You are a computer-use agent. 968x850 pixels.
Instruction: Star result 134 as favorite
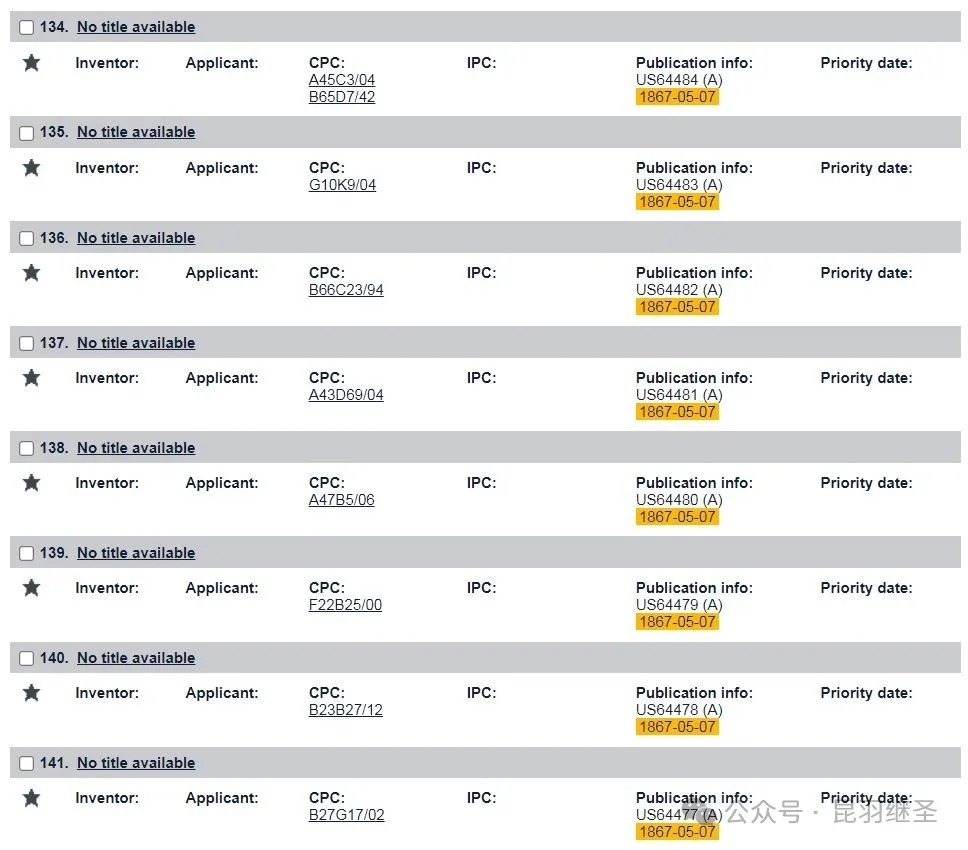(31, 62)
